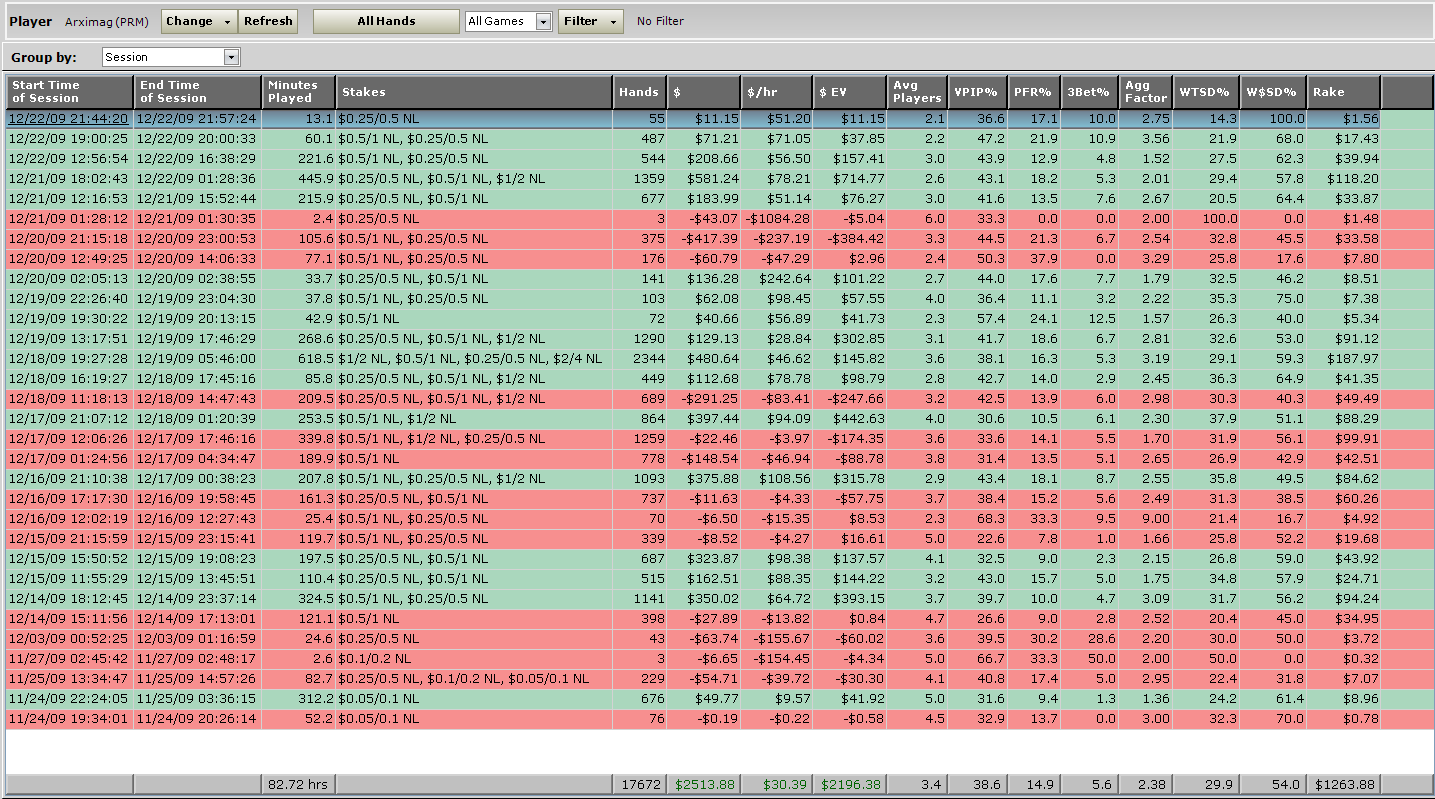This screenshot has width=1435, height=799.
Task: Click the Rake column header
Action: (1343, 92)
